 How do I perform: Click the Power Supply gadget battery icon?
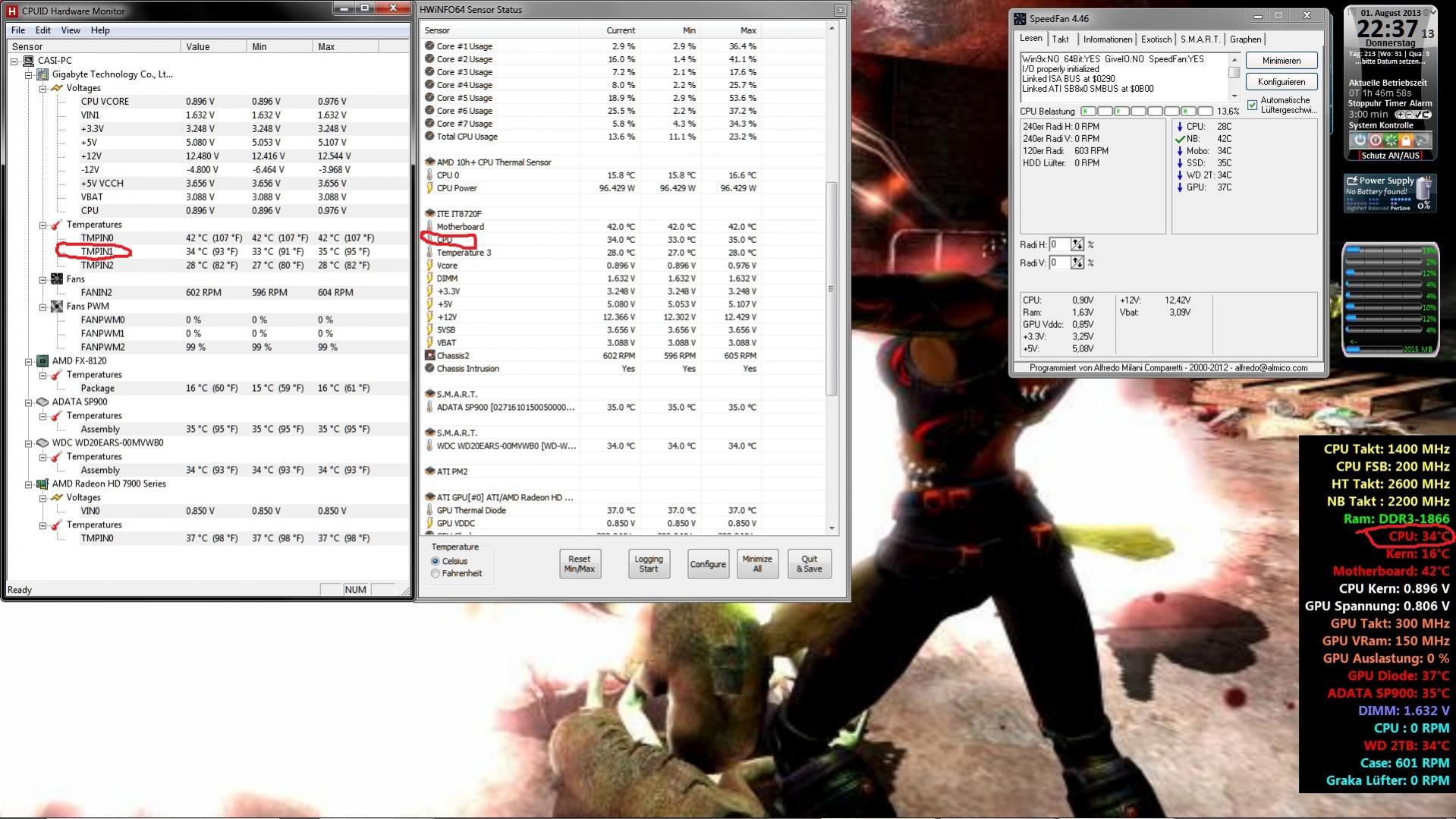pos(1424,187)
